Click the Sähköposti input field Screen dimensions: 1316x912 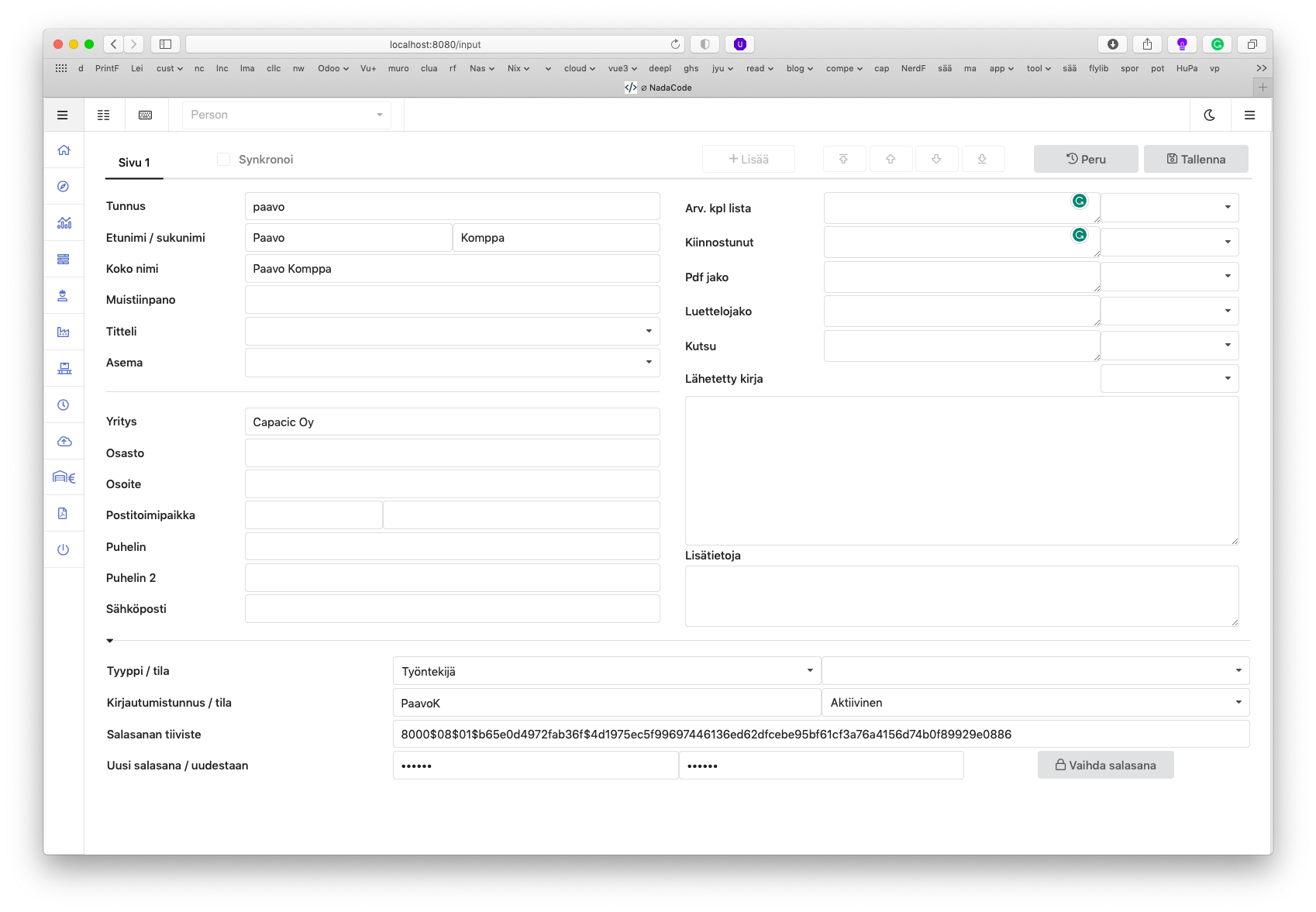pos(452,609)
